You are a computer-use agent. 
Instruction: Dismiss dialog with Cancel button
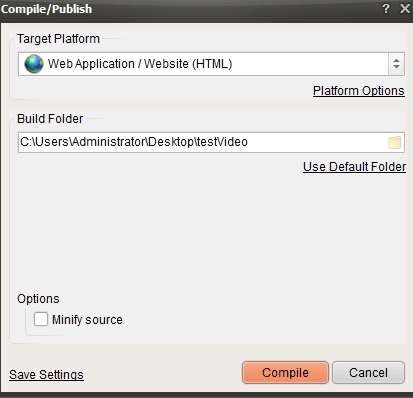click(368, 373)
